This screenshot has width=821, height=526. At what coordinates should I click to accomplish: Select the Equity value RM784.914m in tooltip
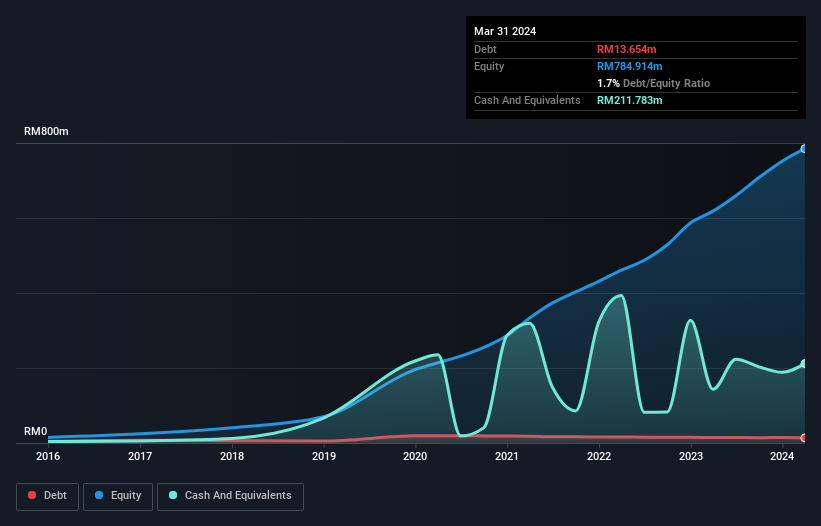(x=629, y=66)
